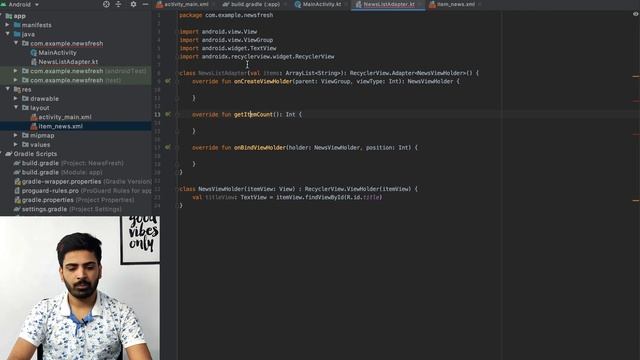This screenshot has width=640, height=360.
Task: Click the last error stripe mark in scrollbar
Action: [x=636, y=200]
